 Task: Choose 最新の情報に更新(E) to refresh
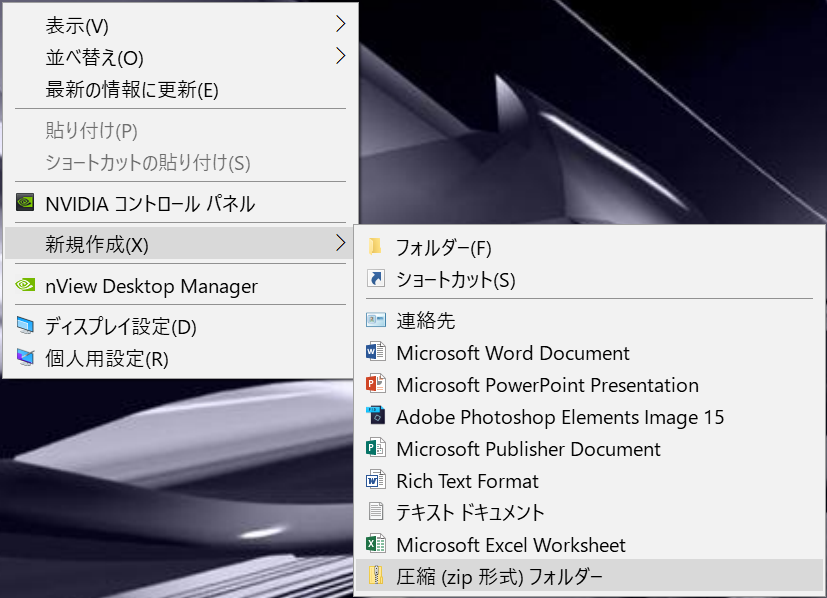coord(180,89)
